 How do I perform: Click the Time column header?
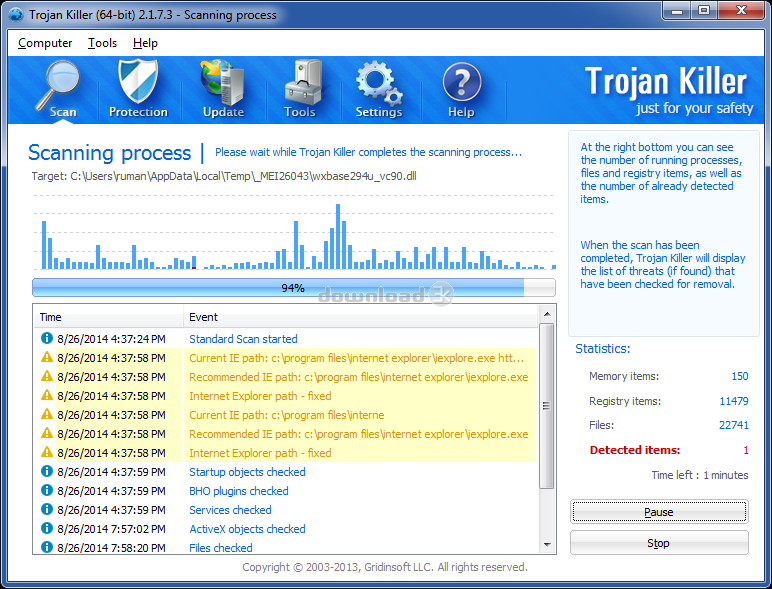pos(108,317)
